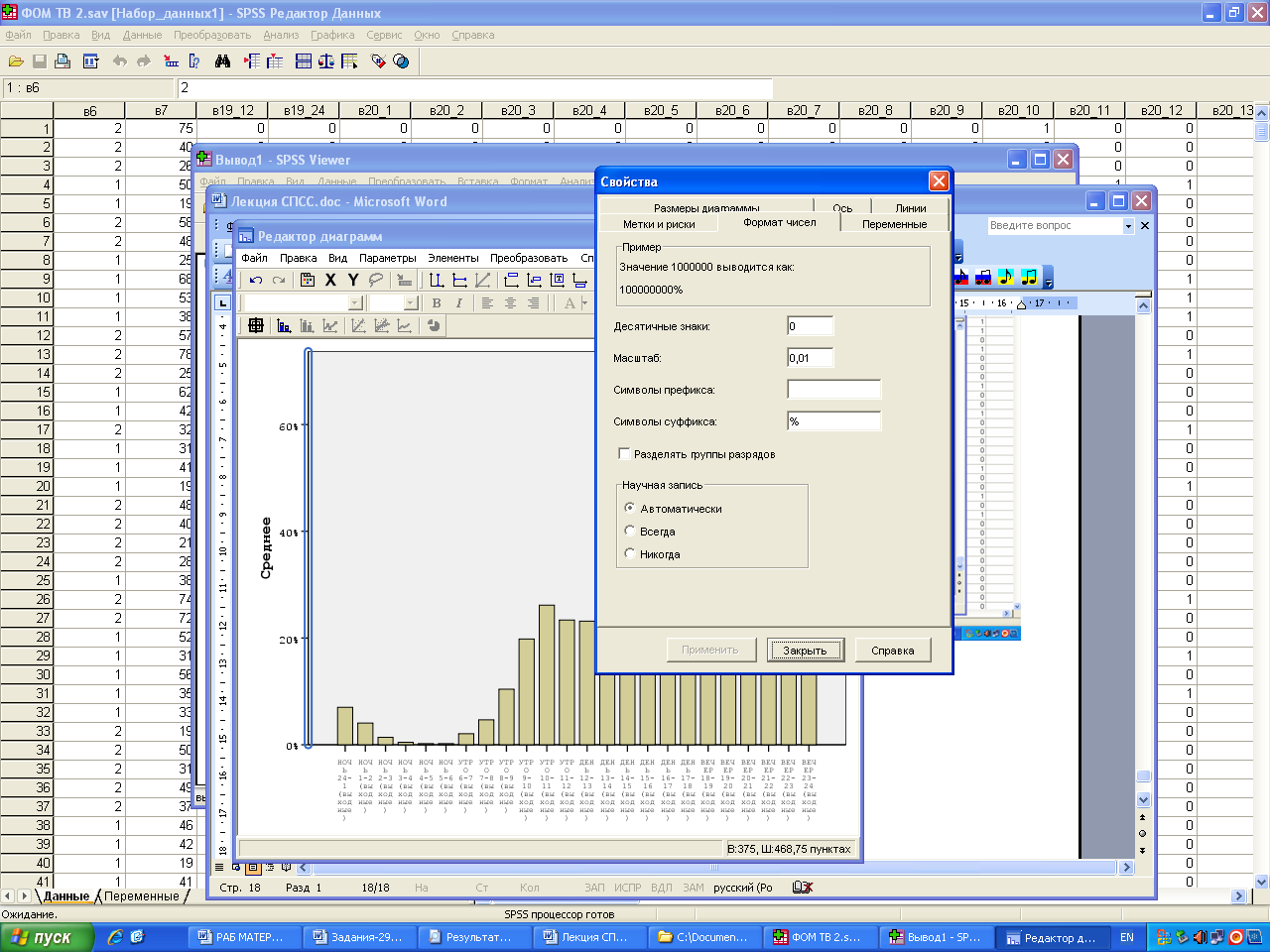Open 'Введите вопрос' dropdown arrow in Word
The image size is (1270, 952).
pyautogui.click(x=1128, y=226)
